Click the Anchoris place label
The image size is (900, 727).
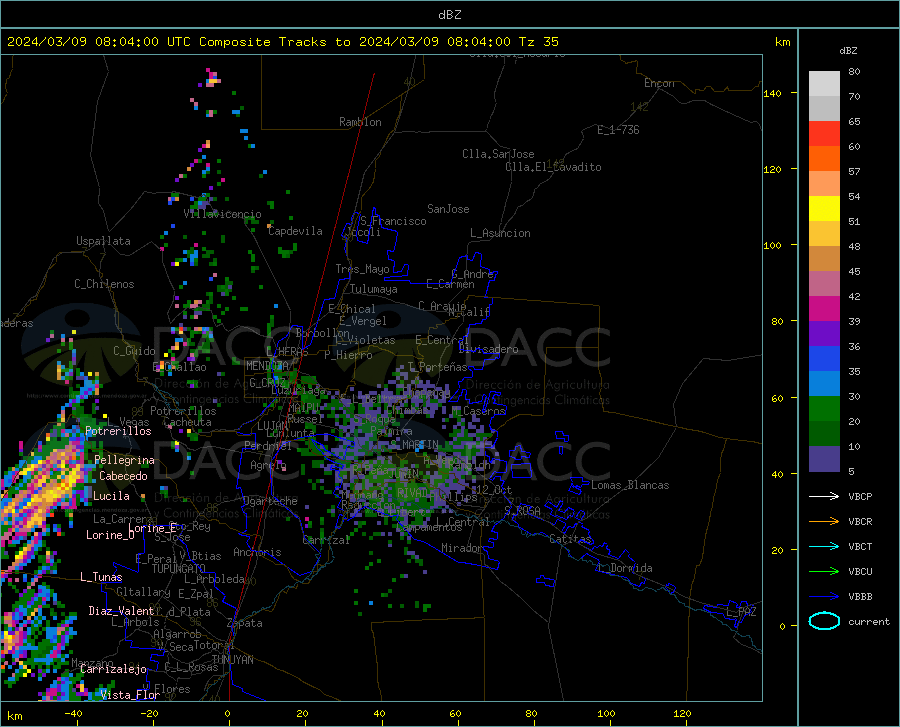[x=257, y=552]
